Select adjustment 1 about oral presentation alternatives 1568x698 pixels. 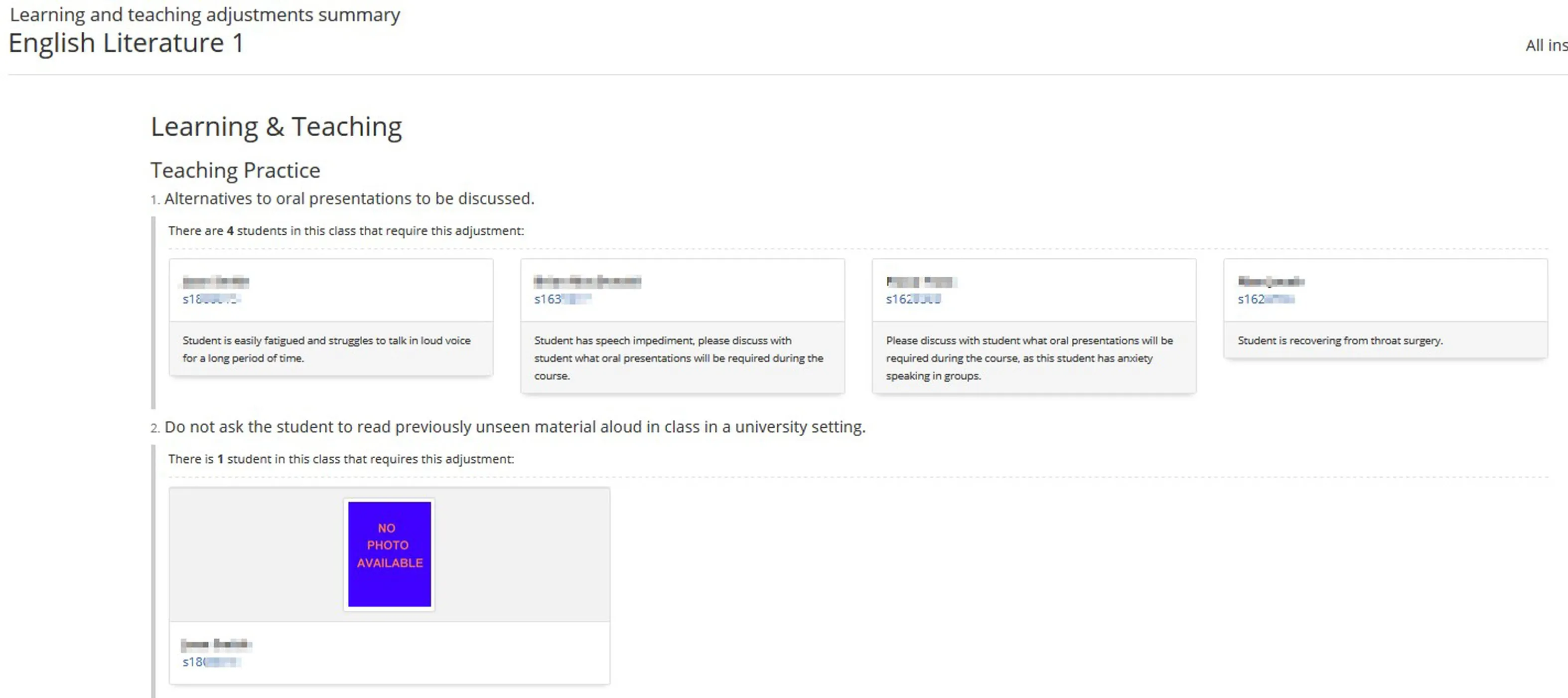click(x=349, y=198)
